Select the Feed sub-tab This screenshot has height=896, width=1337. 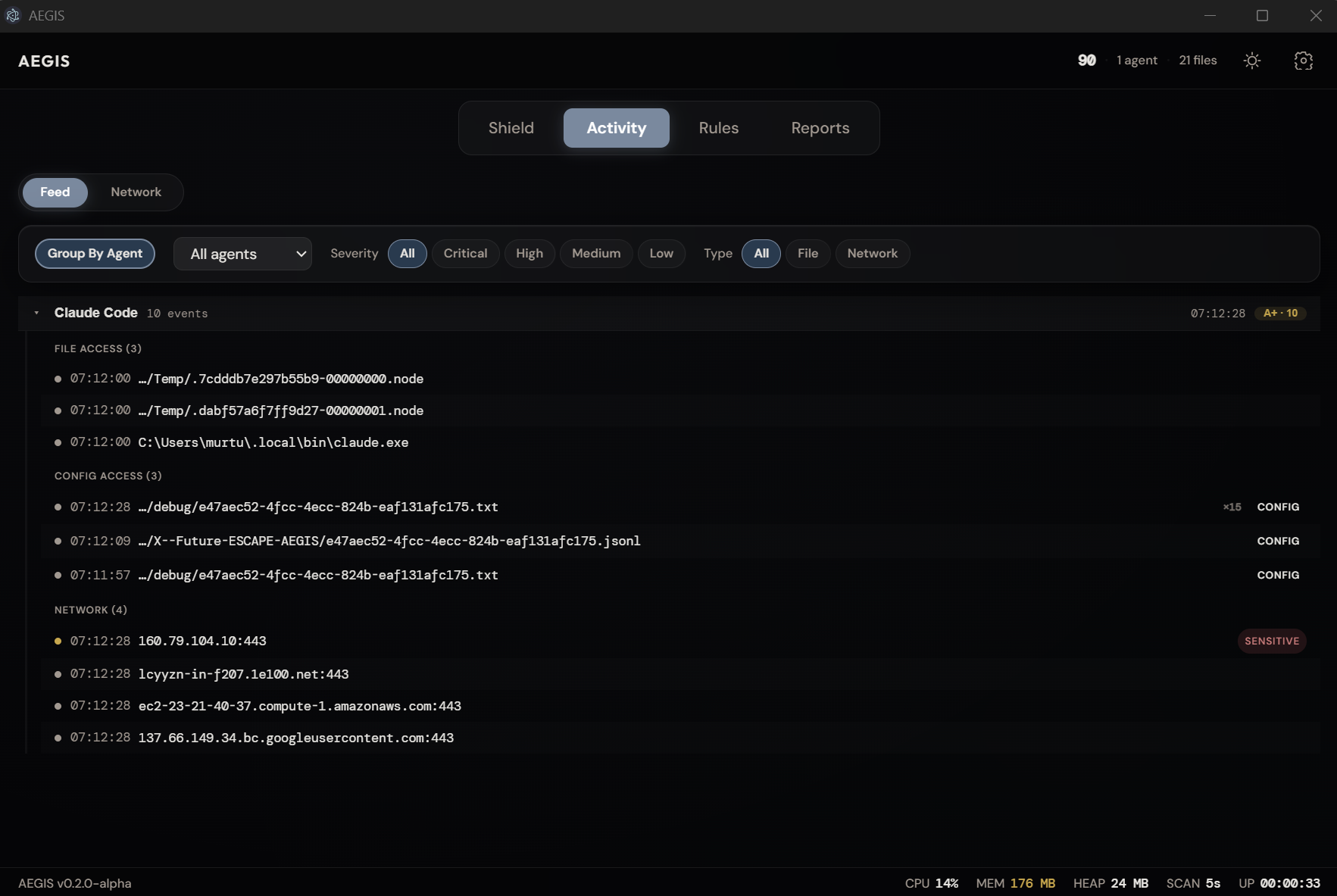coord(55,192)
